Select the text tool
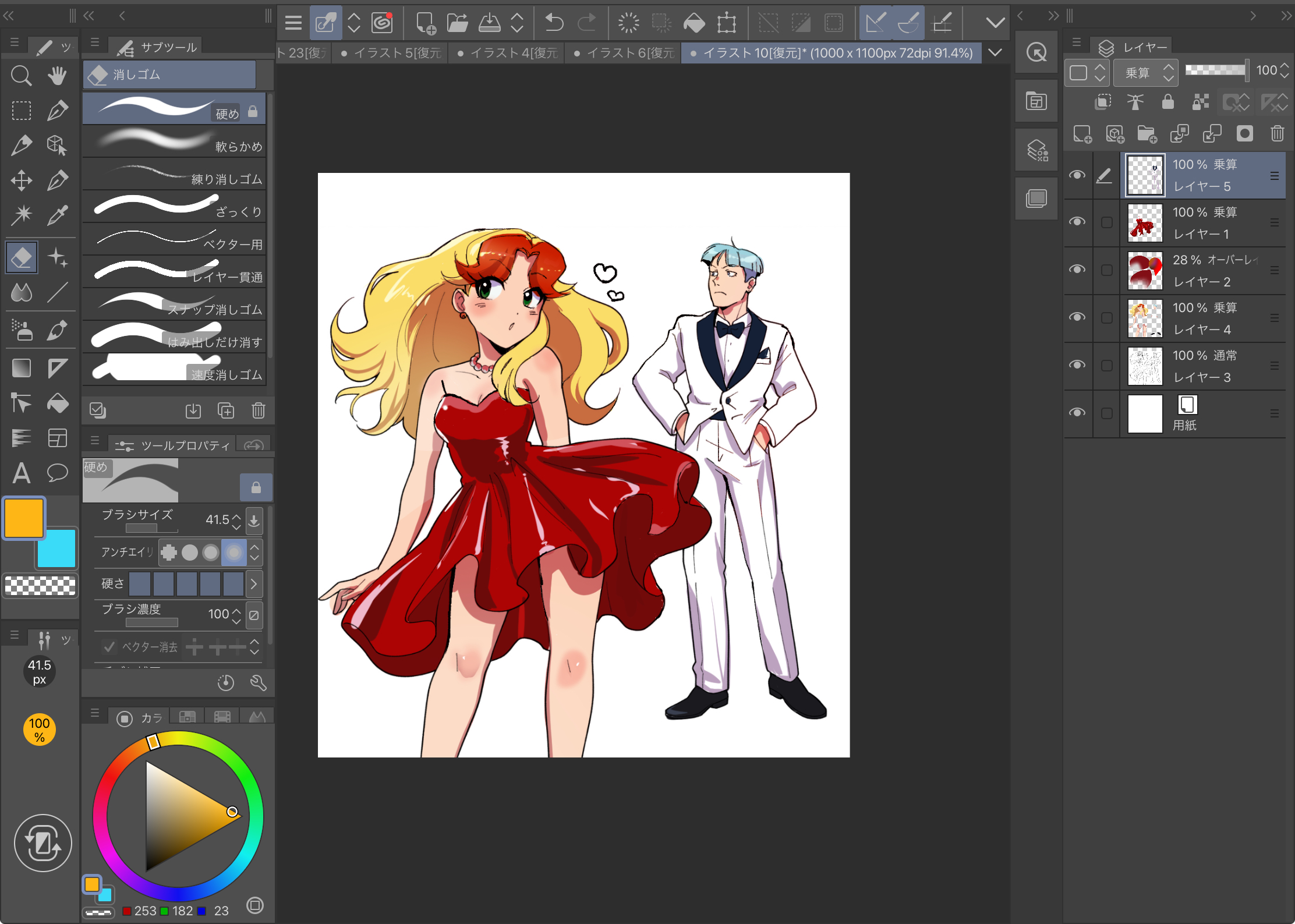Viewport: 1295px width, 924px height. click(22, 473)
